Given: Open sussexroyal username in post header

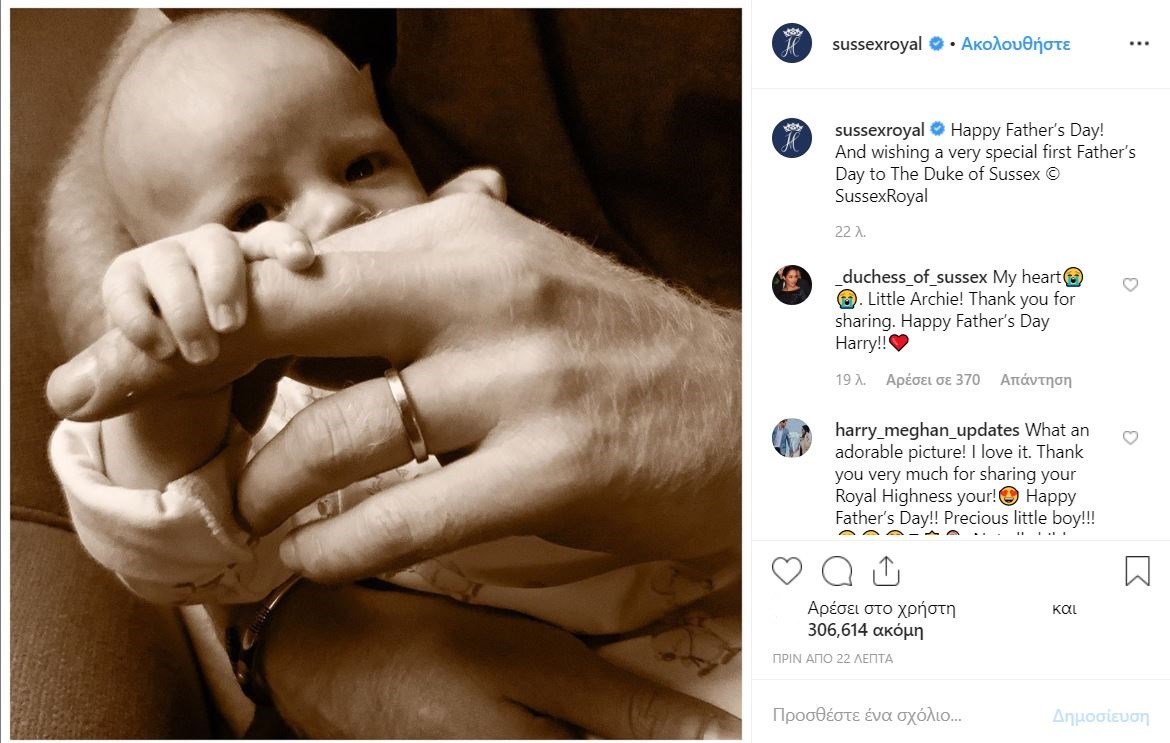Looking at the screenshot, I should (x=876, y=44).
